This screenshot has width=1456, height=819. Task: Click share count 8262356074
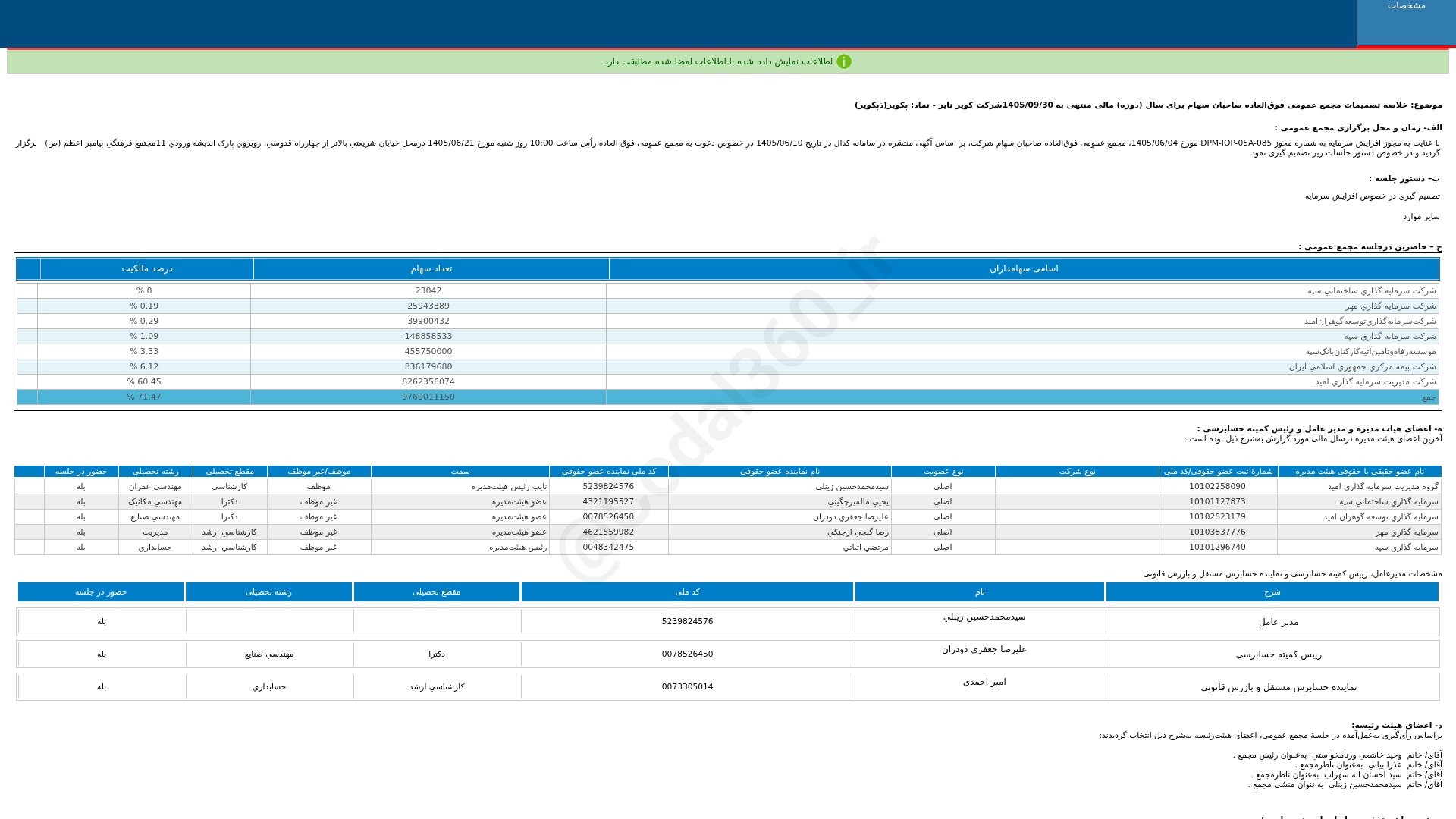(428, 381)
